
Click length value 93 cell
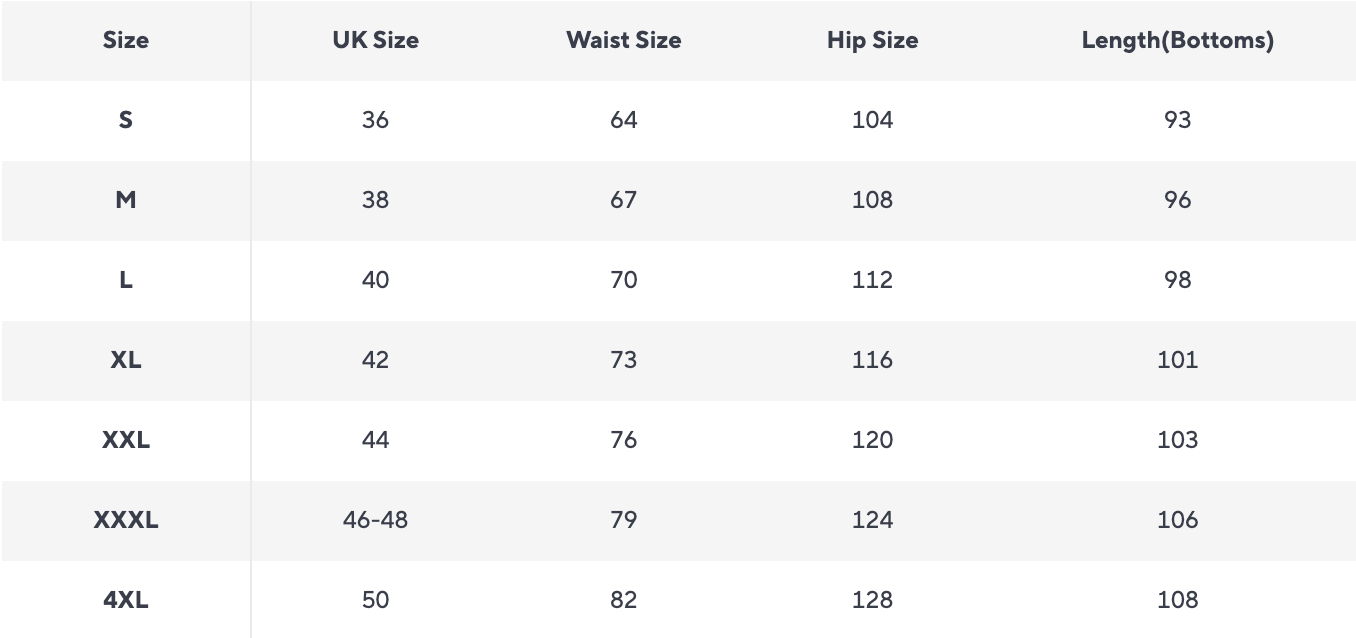point(1177,120)
